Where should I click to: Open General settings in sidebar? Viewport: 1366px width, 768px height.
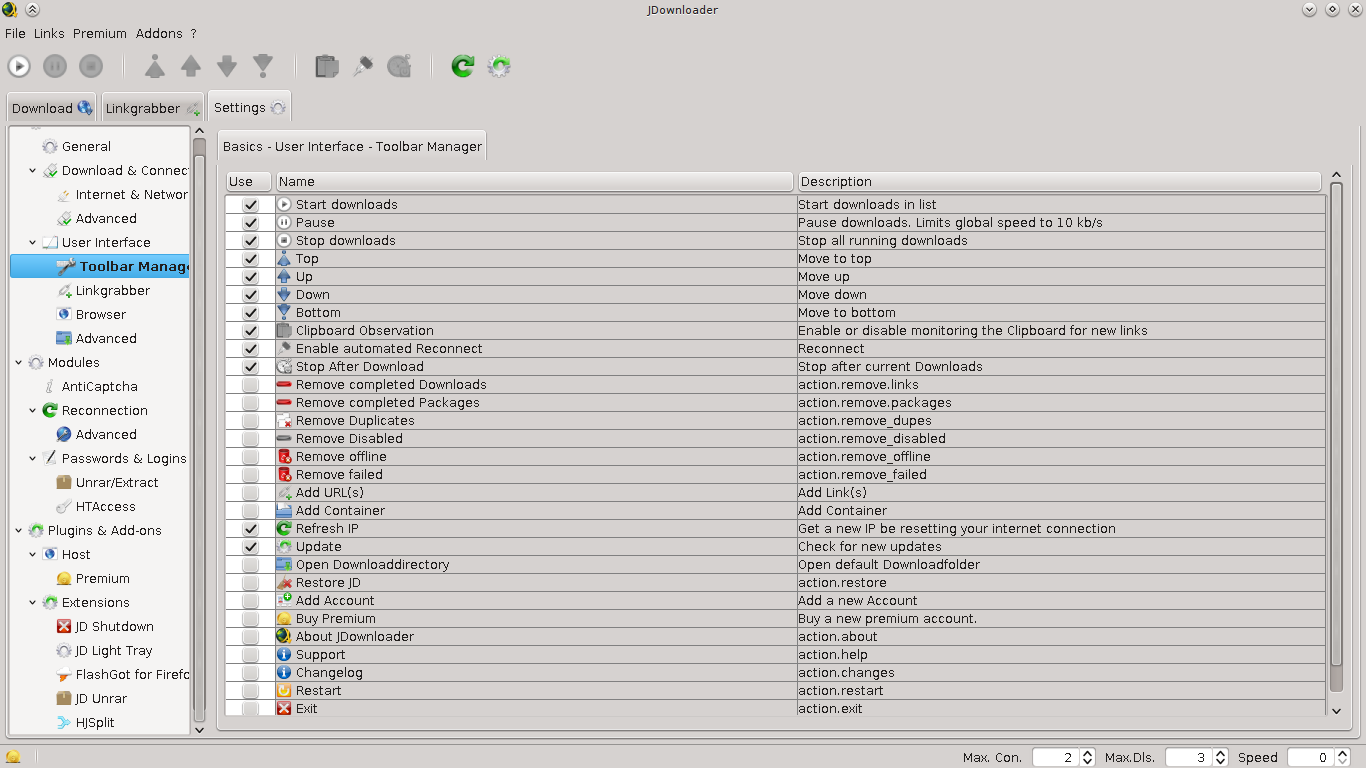[86, 147]
